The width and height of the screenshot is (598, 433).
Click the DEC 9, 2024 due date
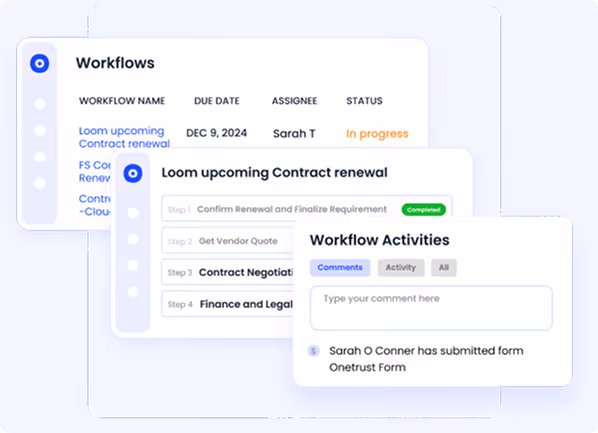[x=216, y=133]
